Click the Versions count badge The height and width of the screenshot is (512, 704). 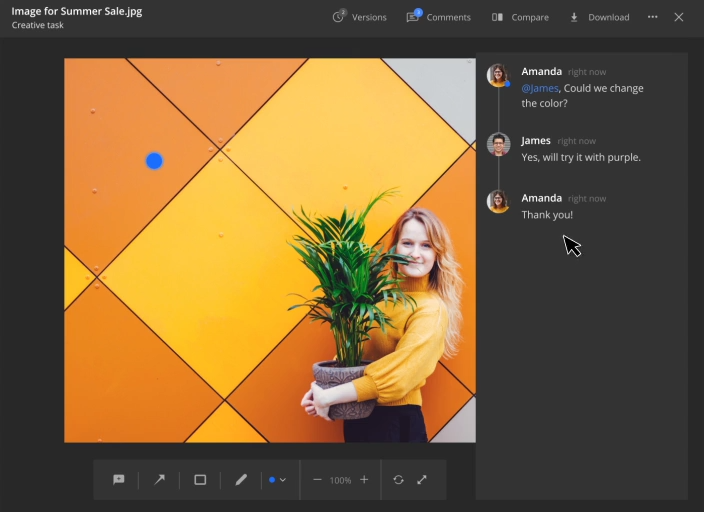pos(343,12)
